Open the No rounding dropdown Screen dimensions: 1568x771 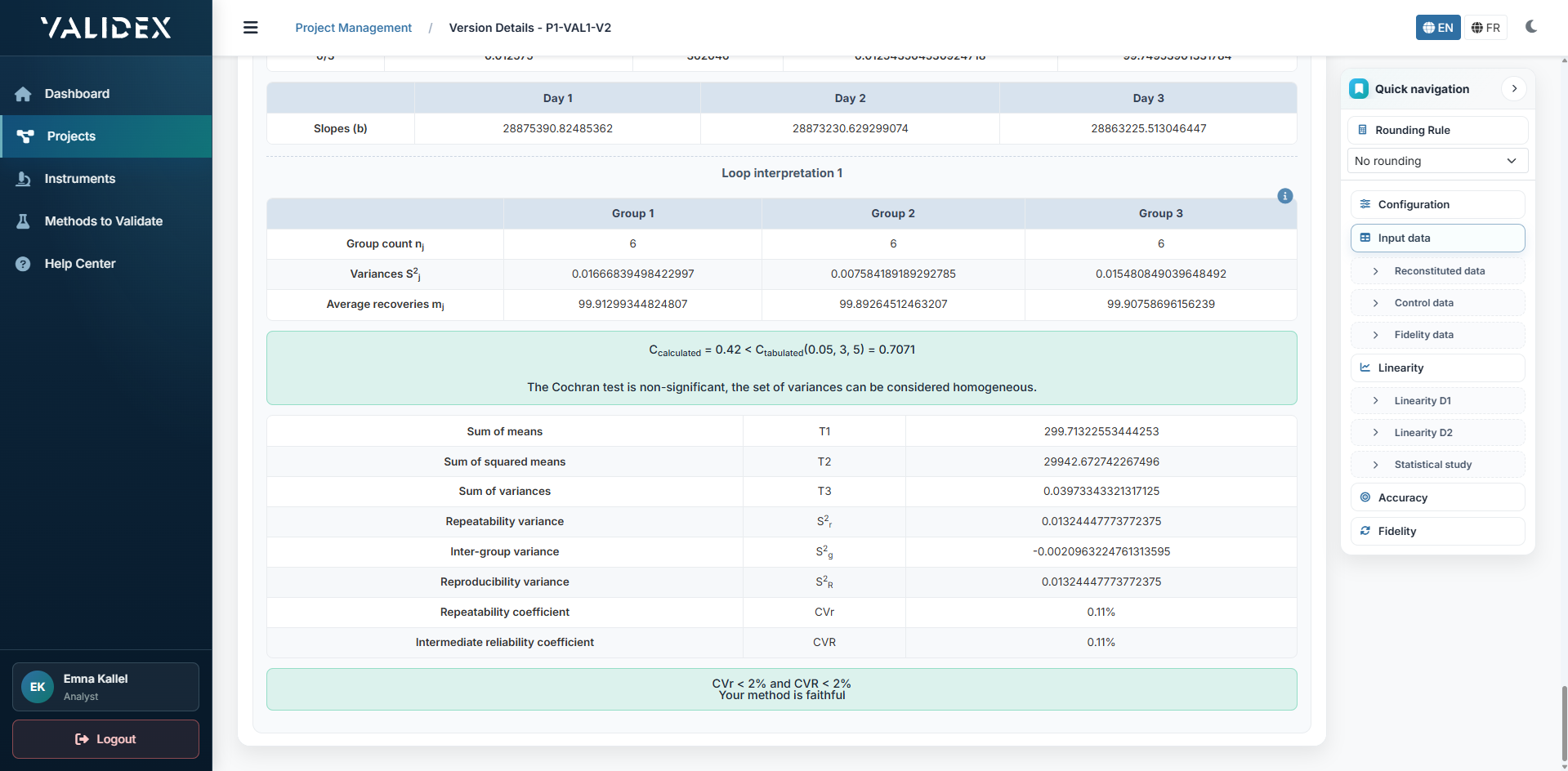[x=1437, y=161]
